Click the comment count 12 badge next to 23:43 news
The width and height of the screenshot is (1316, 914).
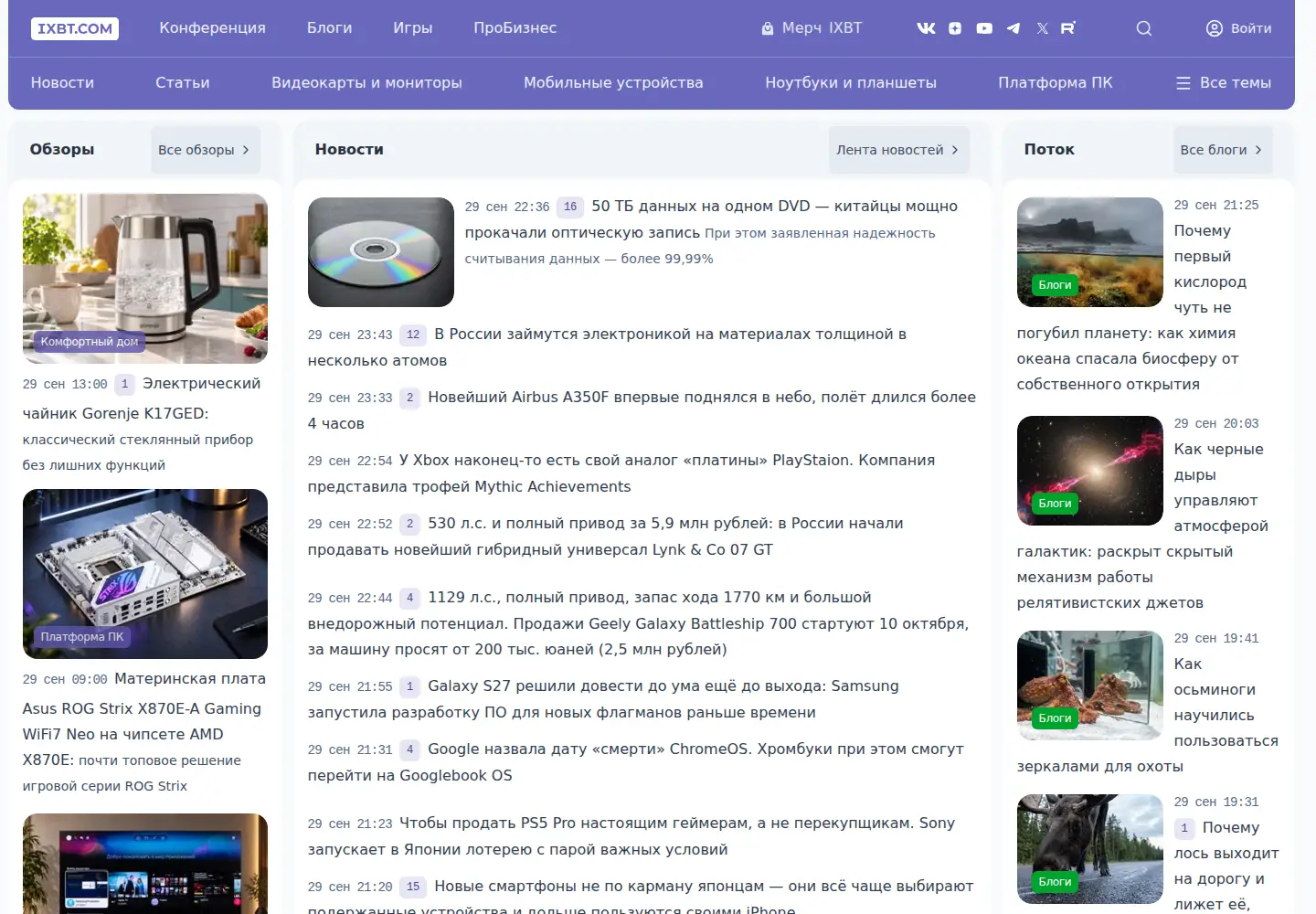click(413, 335)
